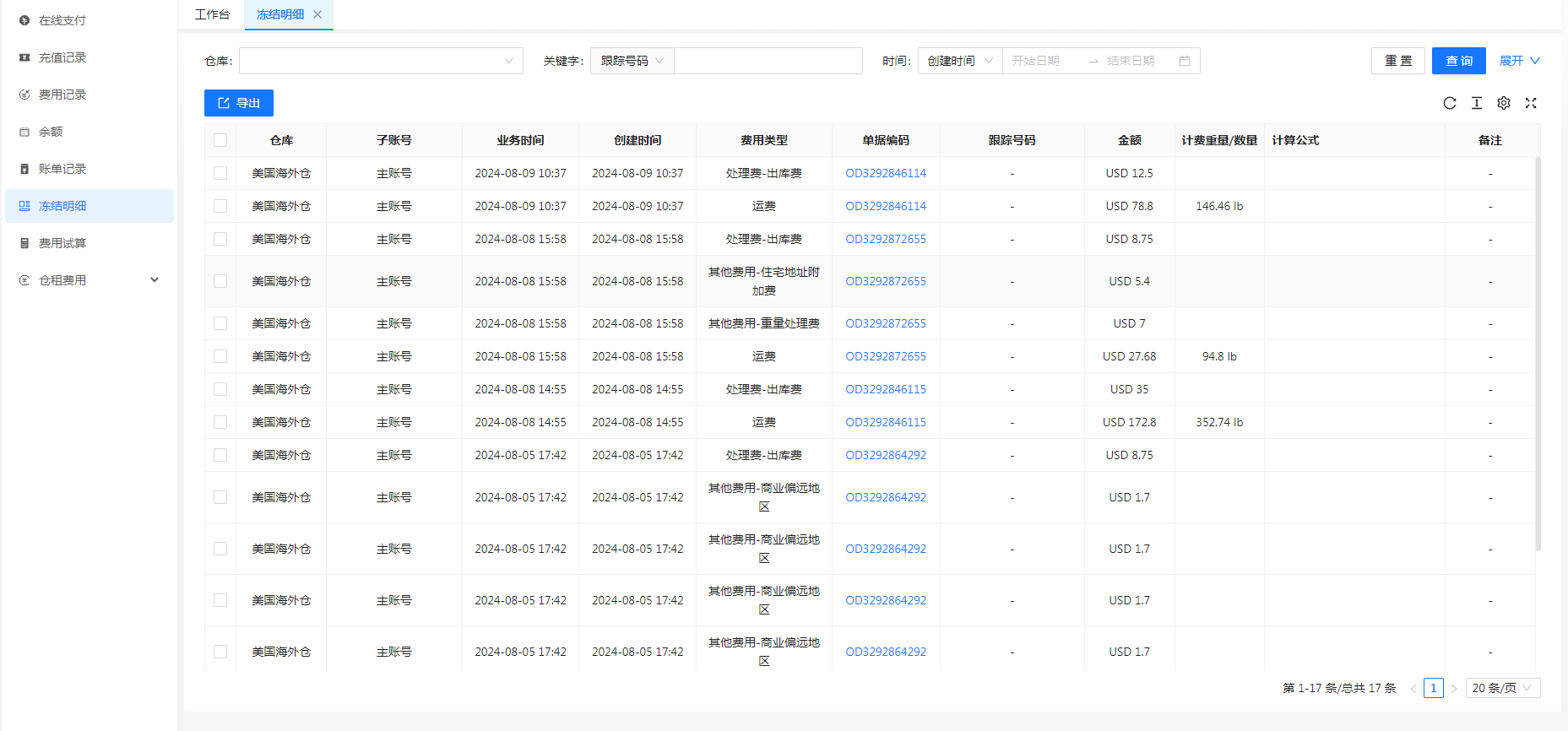Click the 查询 button
The image size is (1568, 731).
tap(1458, 61)
